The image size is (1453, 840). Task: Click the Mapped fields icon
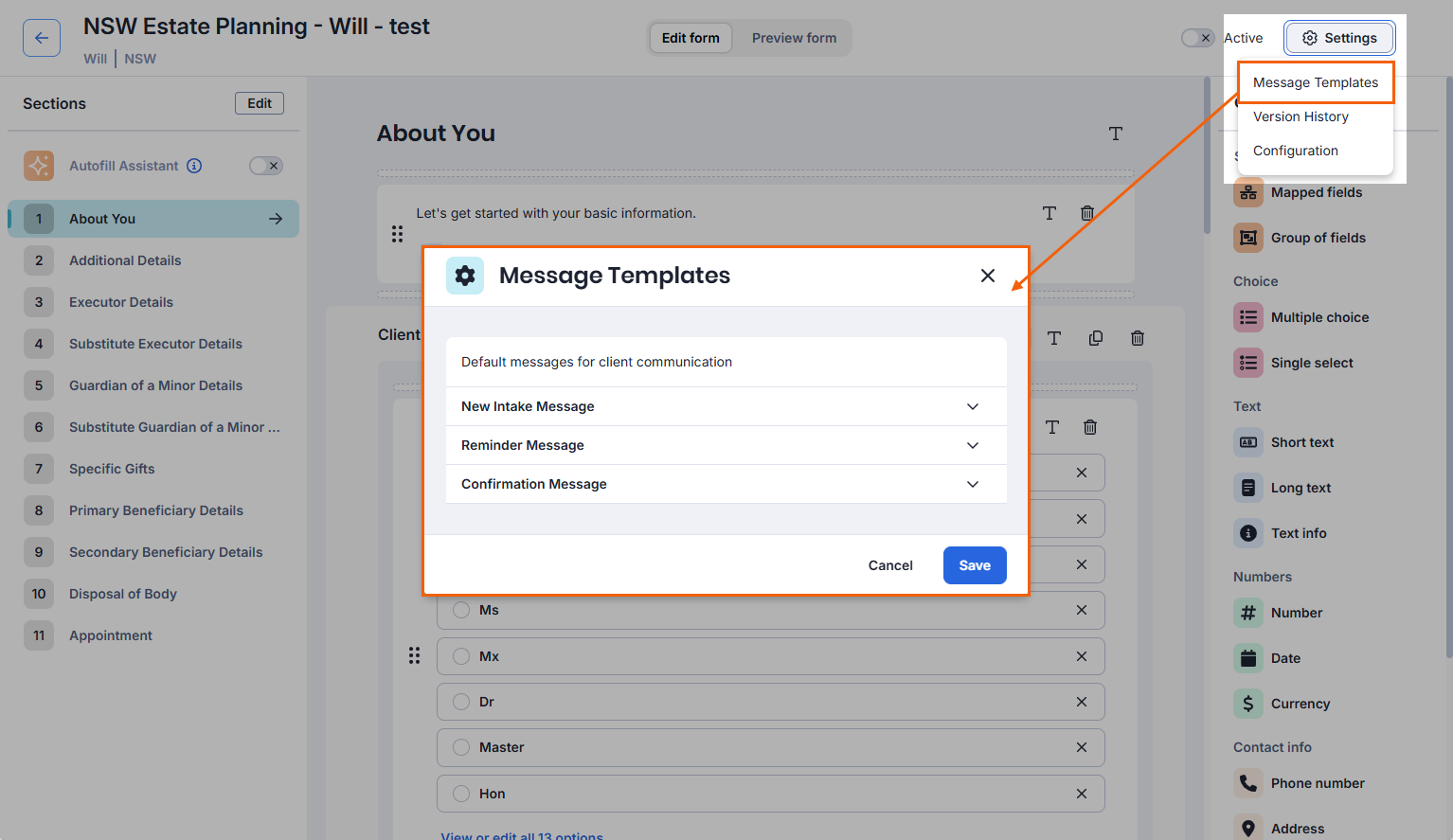coord(1248,192)
